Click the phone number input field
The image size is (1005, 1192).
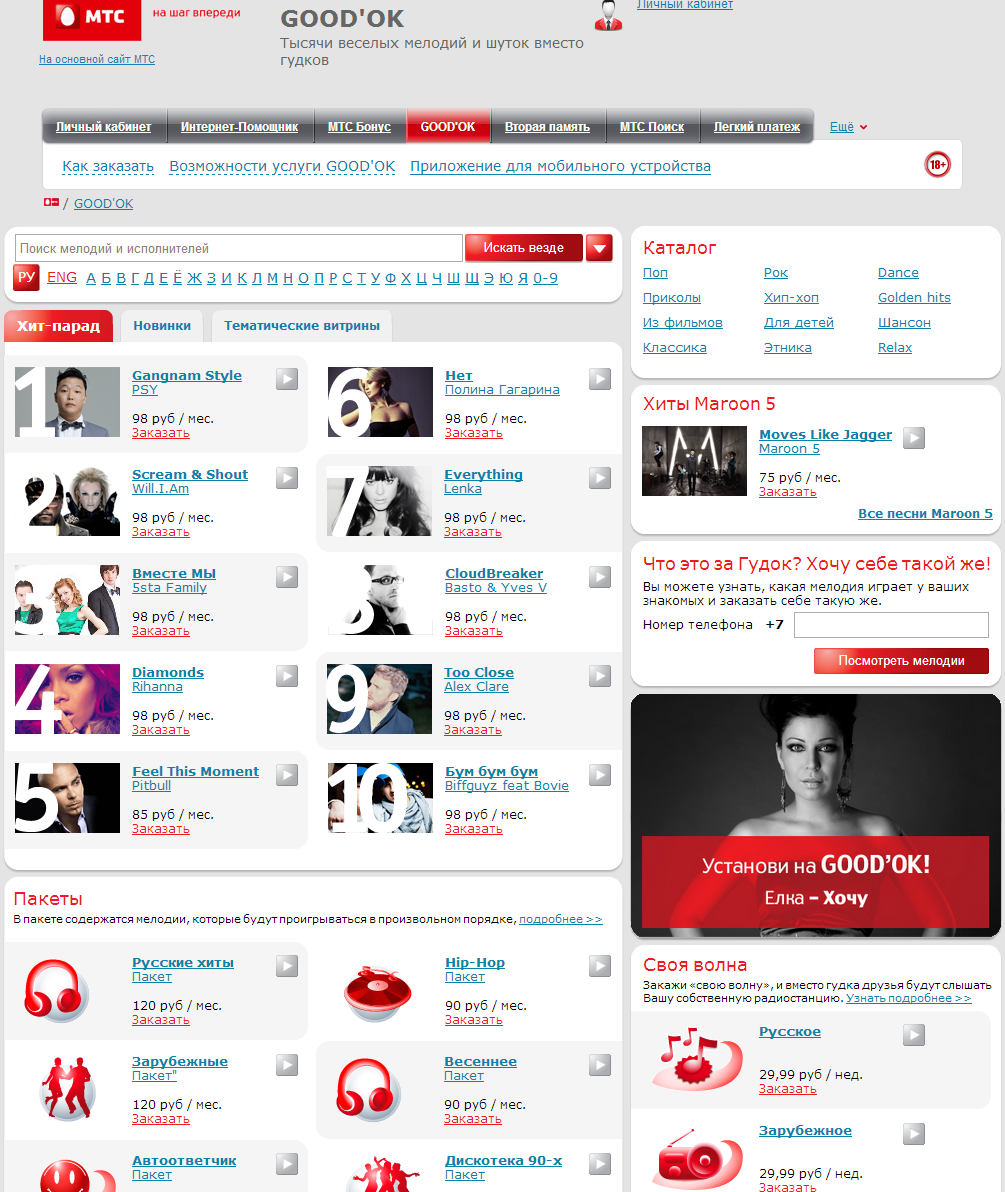890,625
